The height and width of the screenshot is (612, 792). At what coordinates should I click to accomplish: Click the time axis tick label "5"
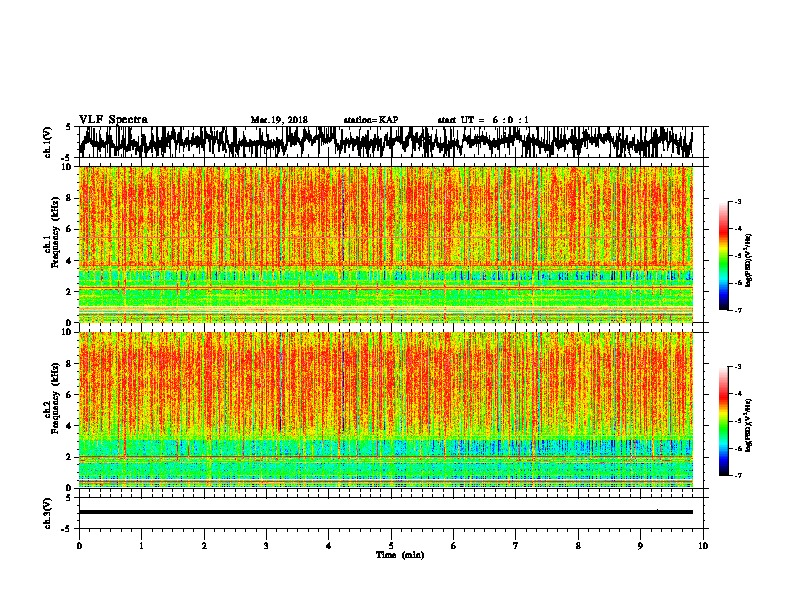(391, 546)
